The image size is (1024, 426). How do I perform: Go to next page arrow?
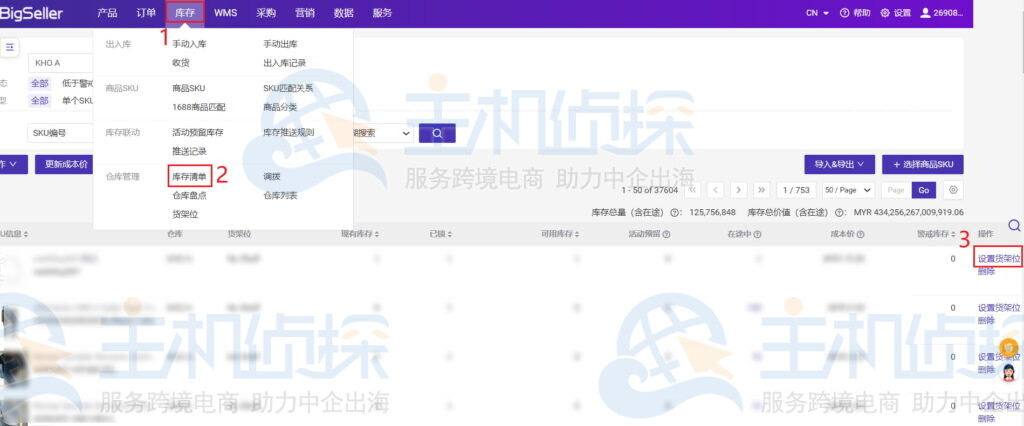click(x=738, y=189)
